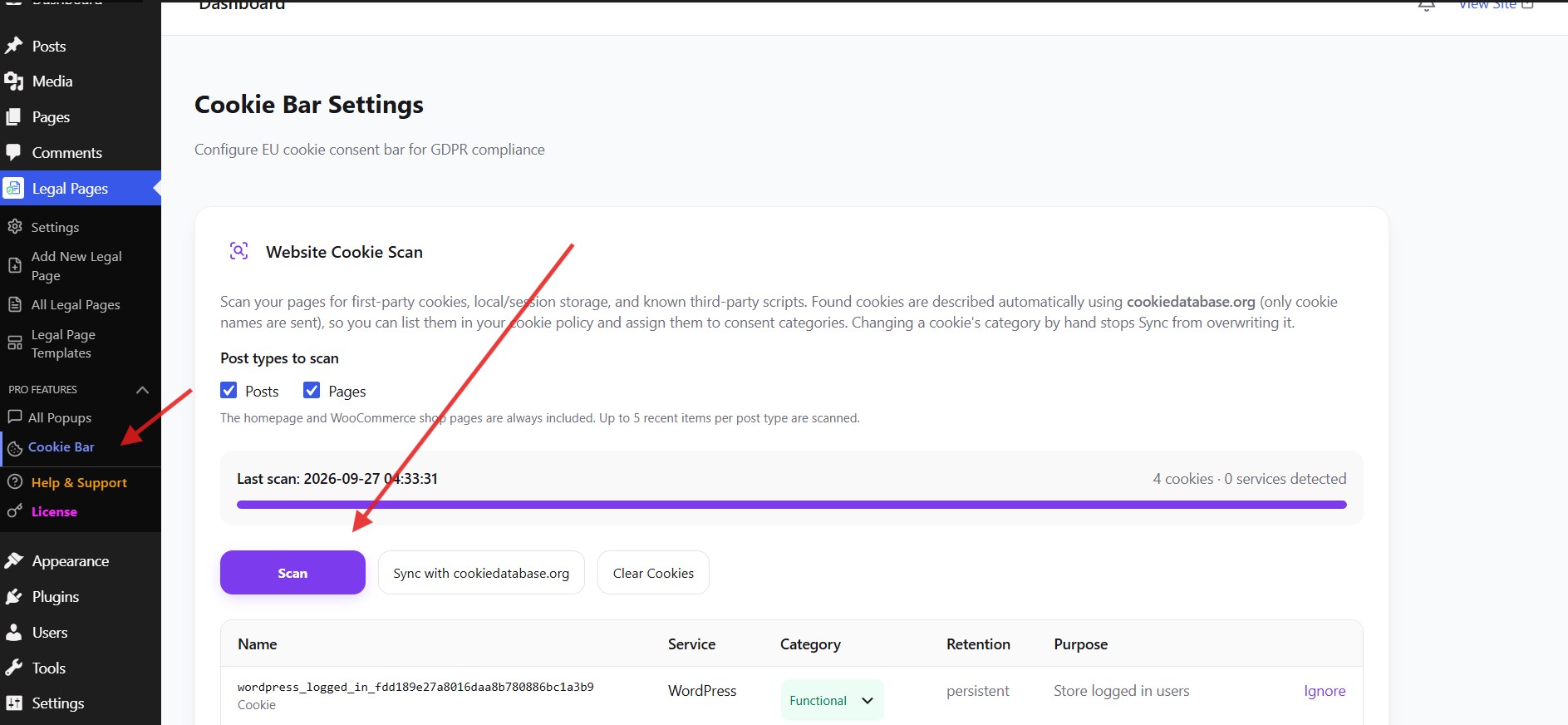The width and height of the screenshot is (1568, 725).
Task: Open Posts menu in sidebar
Action: click(x=49, y=47)
